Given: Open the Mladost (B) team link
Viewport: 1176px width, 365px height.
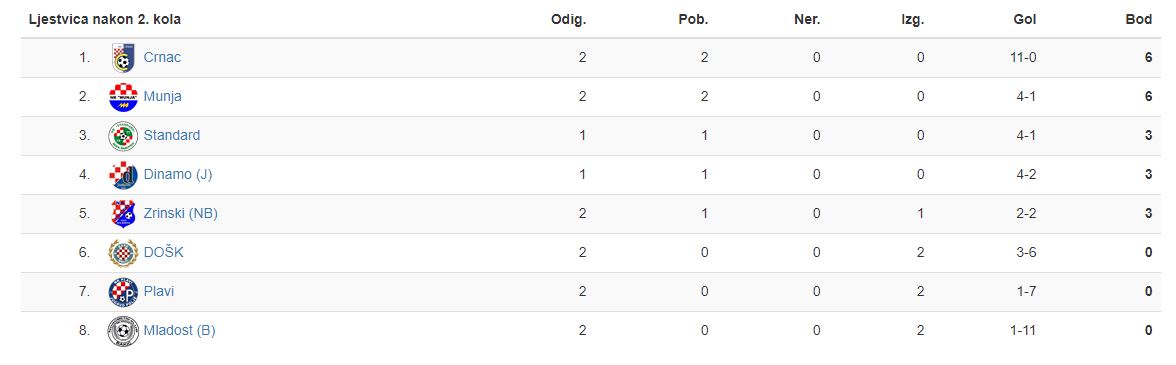Looking at the screenshot, I should click(179, 331).
